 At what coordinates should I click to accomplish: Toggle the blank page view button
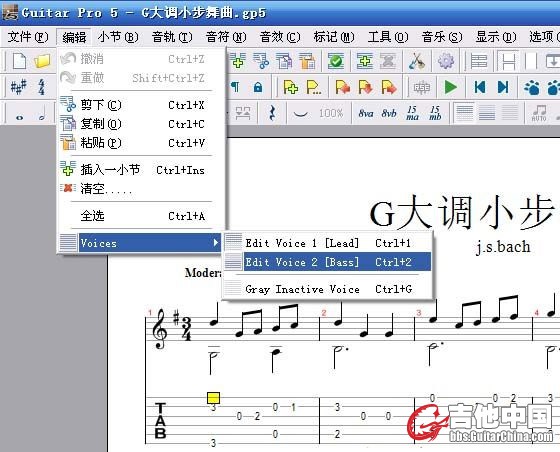coord(531,61)
